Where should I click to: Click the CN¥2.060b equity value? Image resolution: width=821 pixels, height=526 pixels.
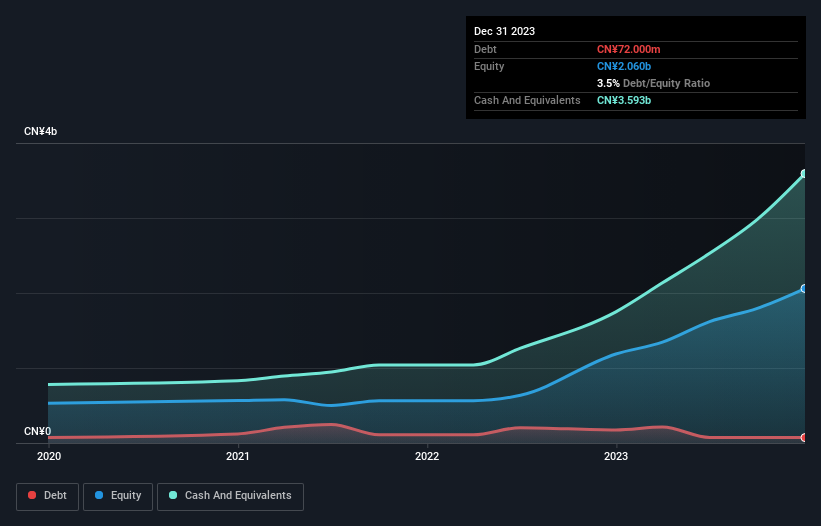pyautogui.click(x=624, y=66)
